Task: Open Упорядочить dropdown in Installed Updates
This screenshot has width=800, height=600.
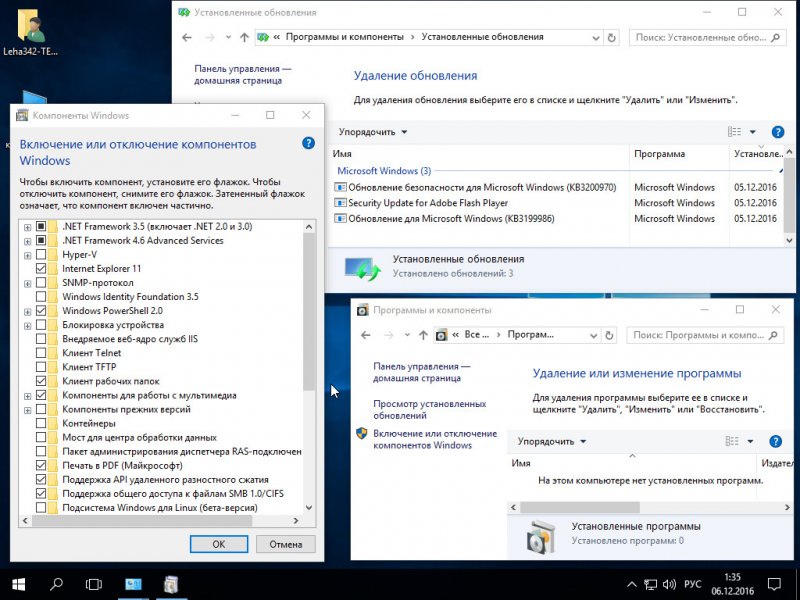Action: coord(373,132)
